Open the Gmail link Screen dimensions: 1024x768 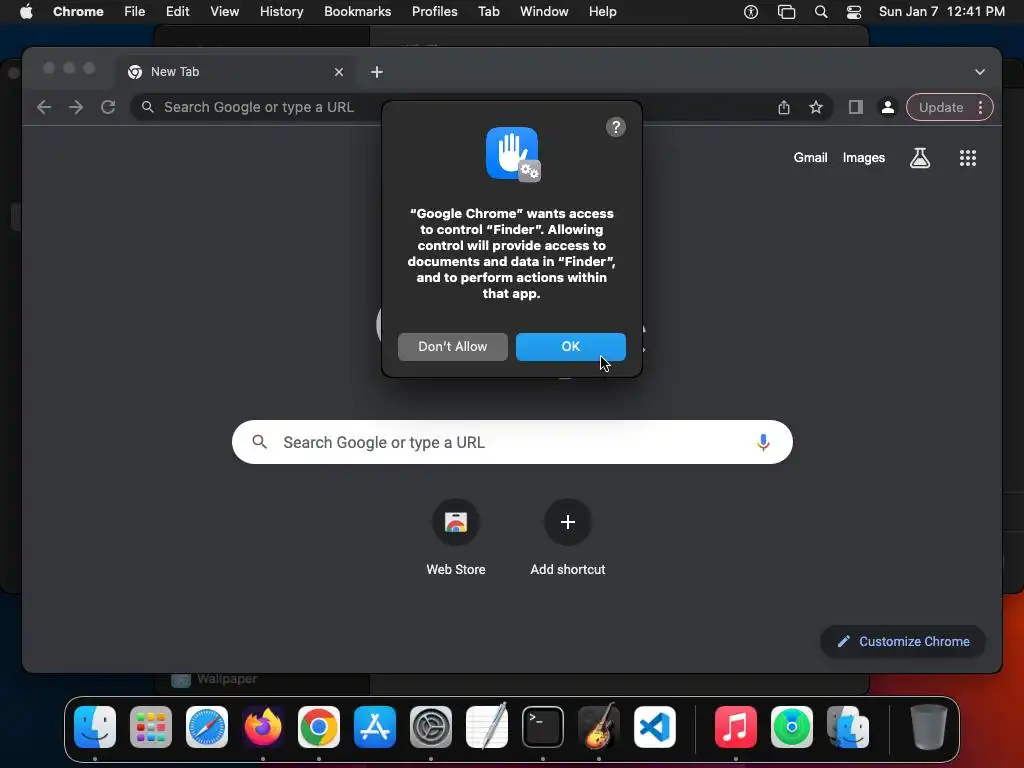pos(810,157)
